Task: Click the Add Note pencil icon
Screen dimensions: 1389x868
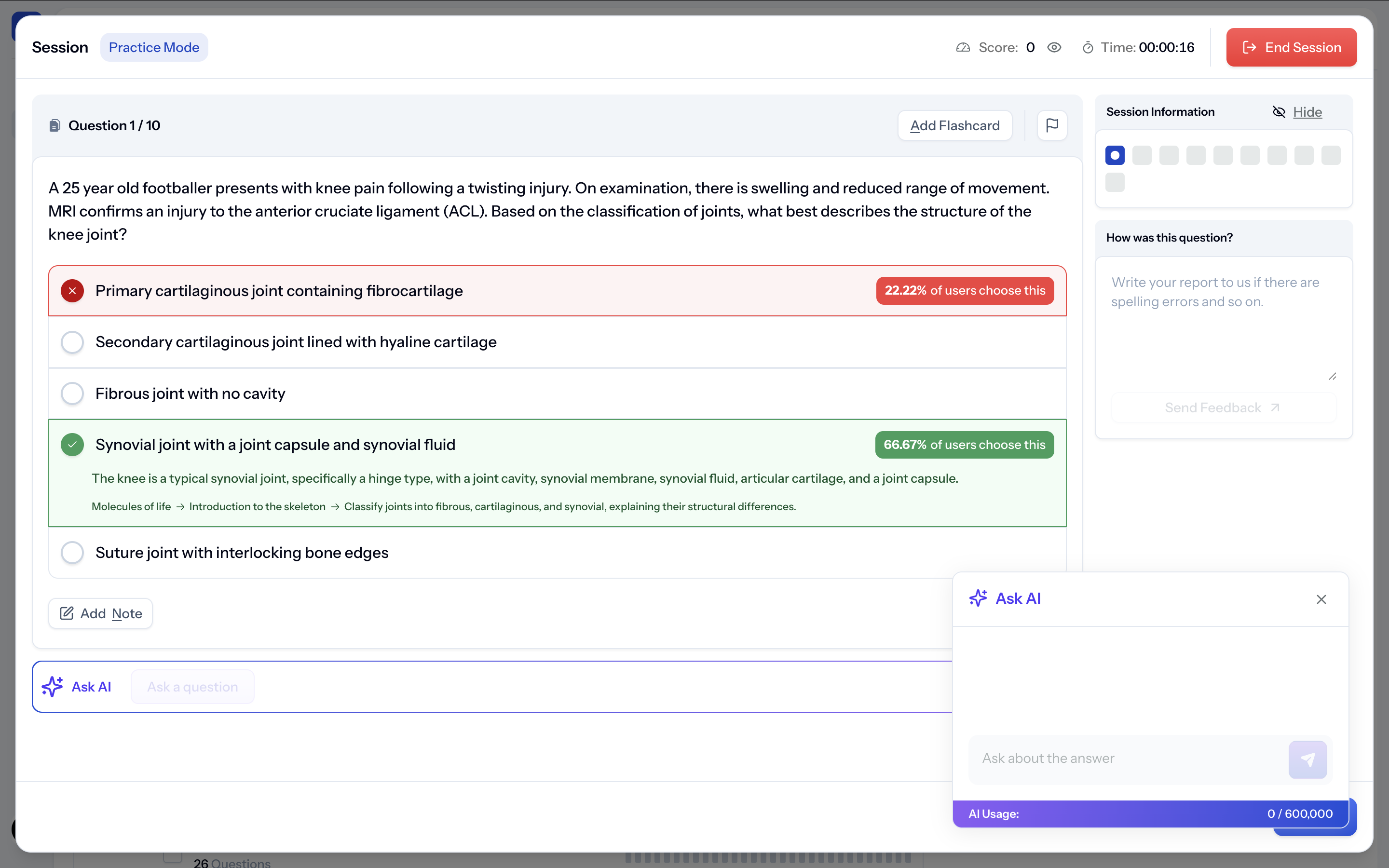Action: tap(67, 613)
